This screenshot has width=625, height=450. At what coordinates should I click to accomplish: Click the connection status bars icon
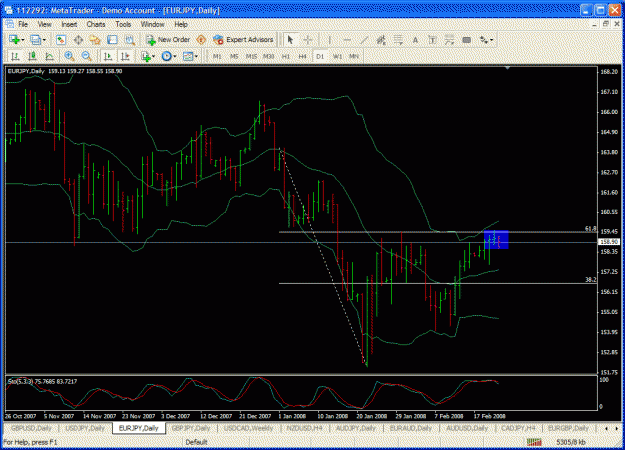[534, 442]
